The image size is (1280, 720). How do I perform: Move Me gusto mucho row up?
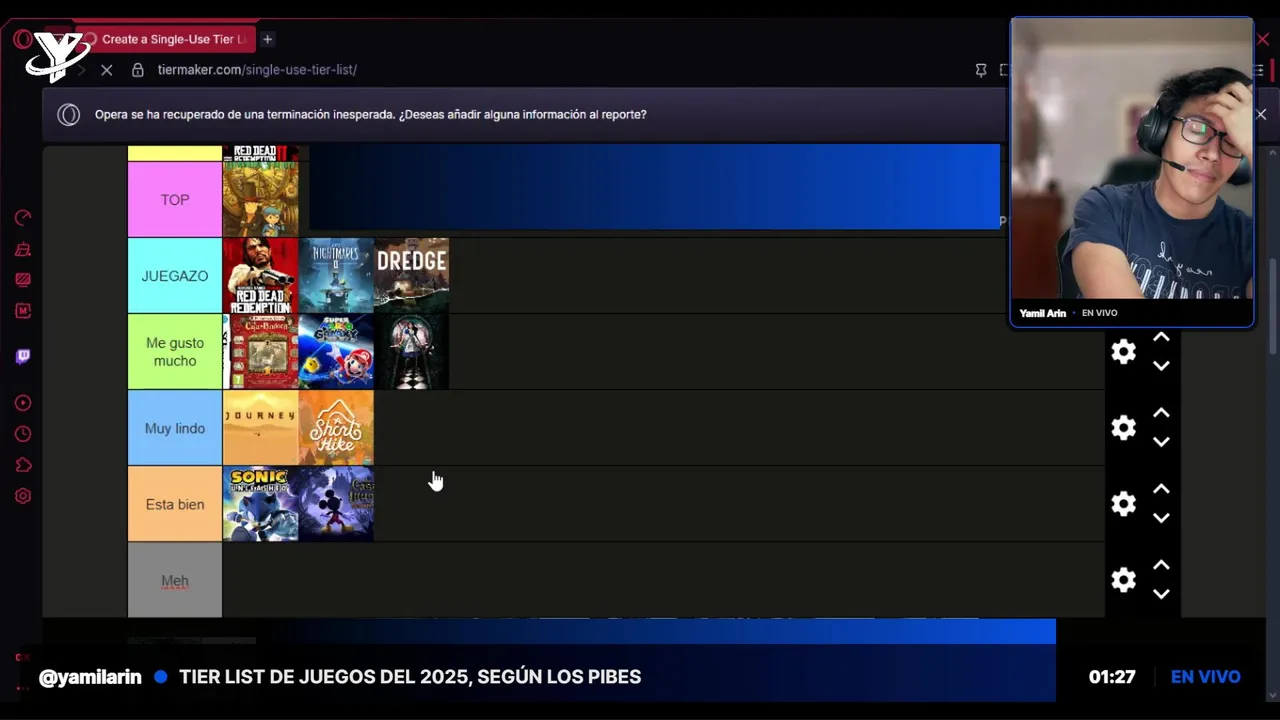(1161, 337)
